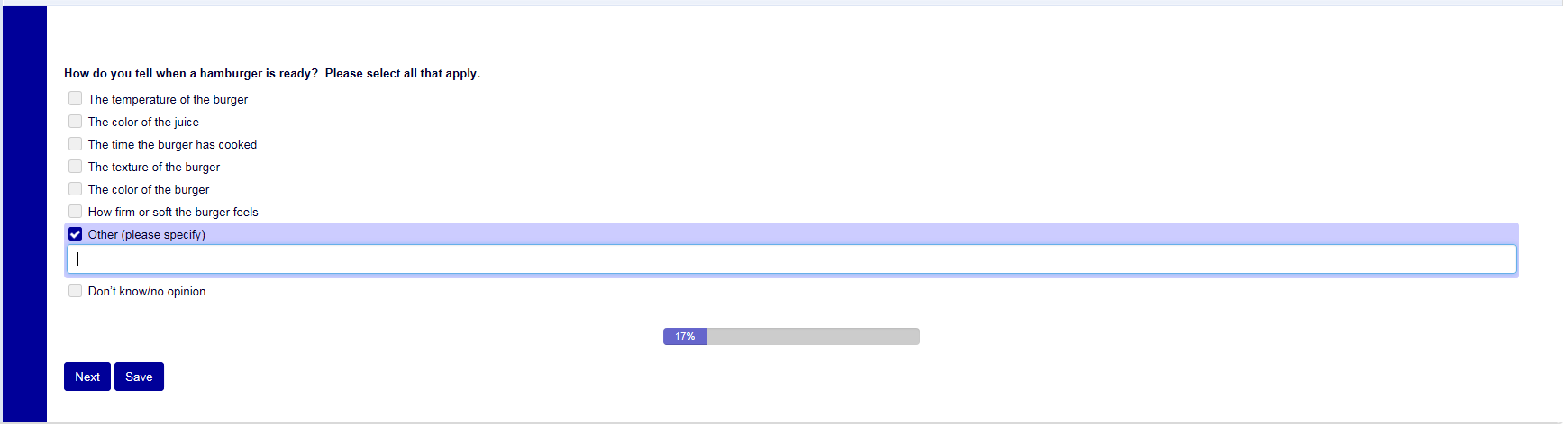Click the "The texture of the burger" label text
This screenshot has height=427, width=1568.
pos(154,168)
